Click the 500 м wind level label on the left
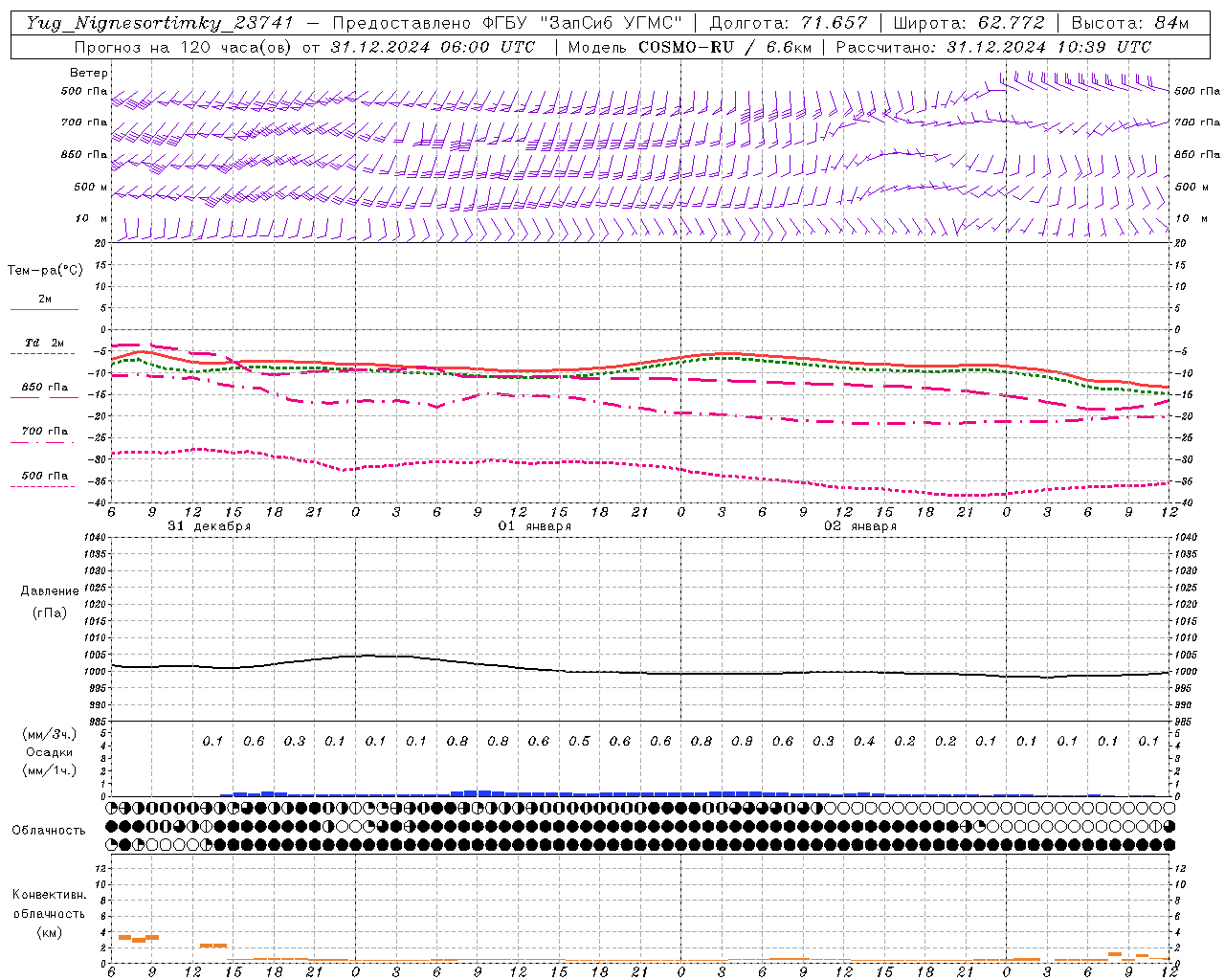This screenshot has width=1225, height=980. coord(91,187)
